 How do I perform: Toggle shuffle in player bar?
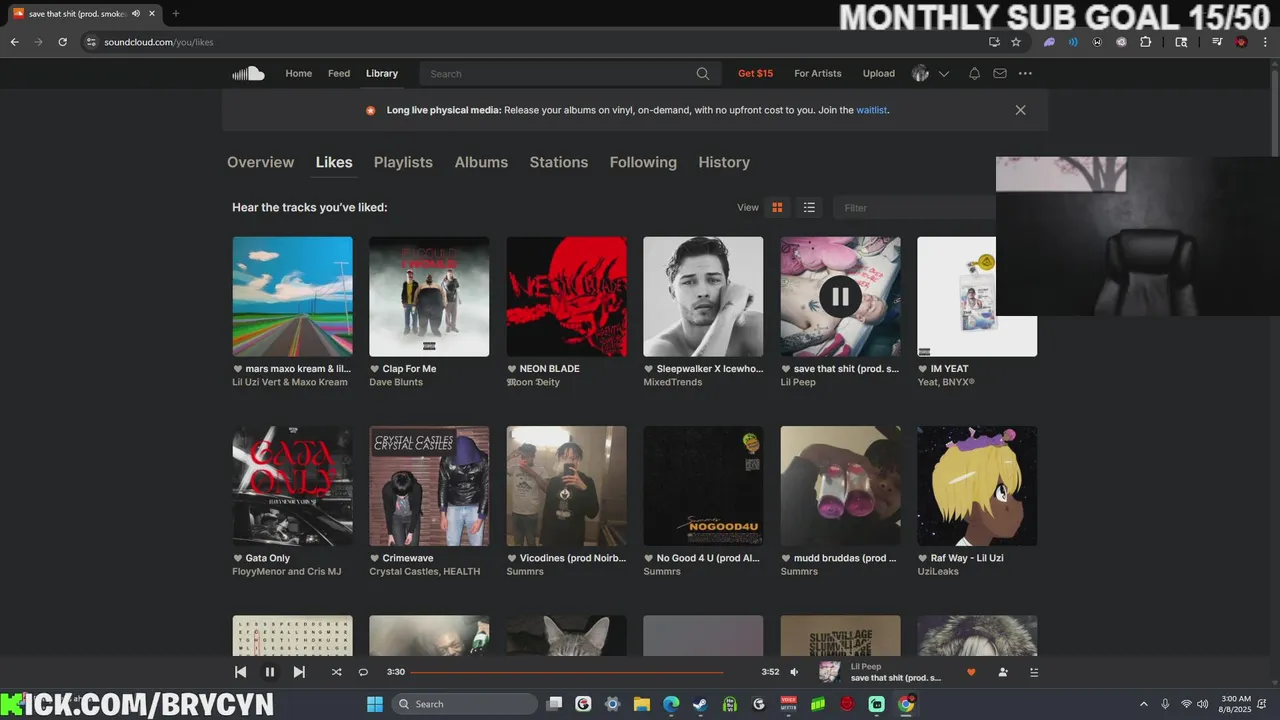336,672
